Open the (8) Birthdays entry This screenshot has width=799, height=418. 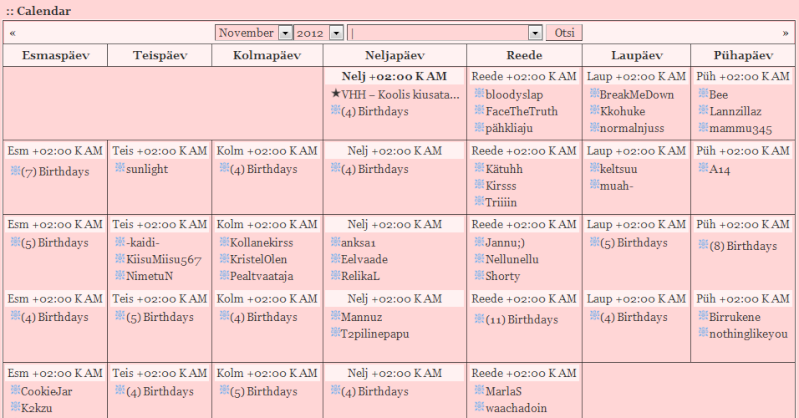(x=743, y=246)
